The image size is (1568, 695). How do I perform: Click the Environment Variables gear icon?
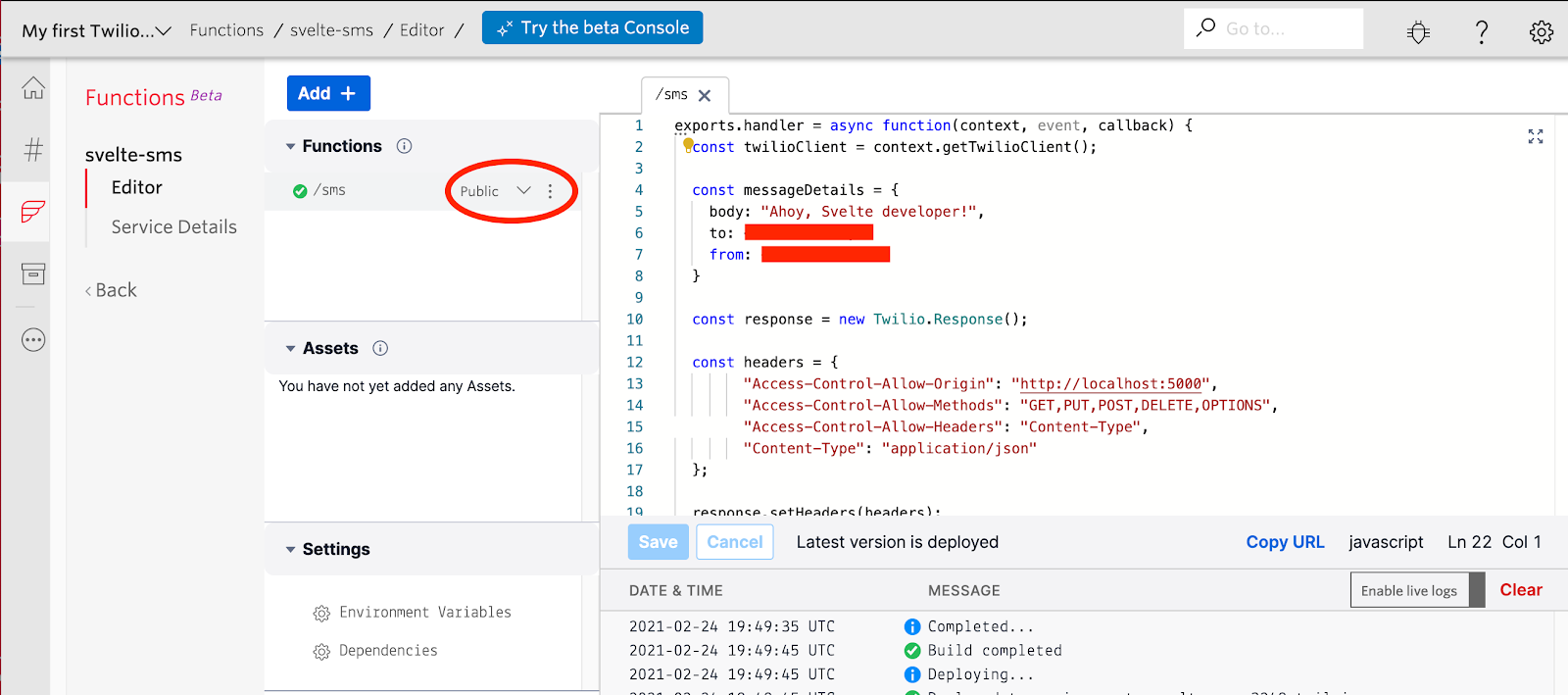coord(321,614)
